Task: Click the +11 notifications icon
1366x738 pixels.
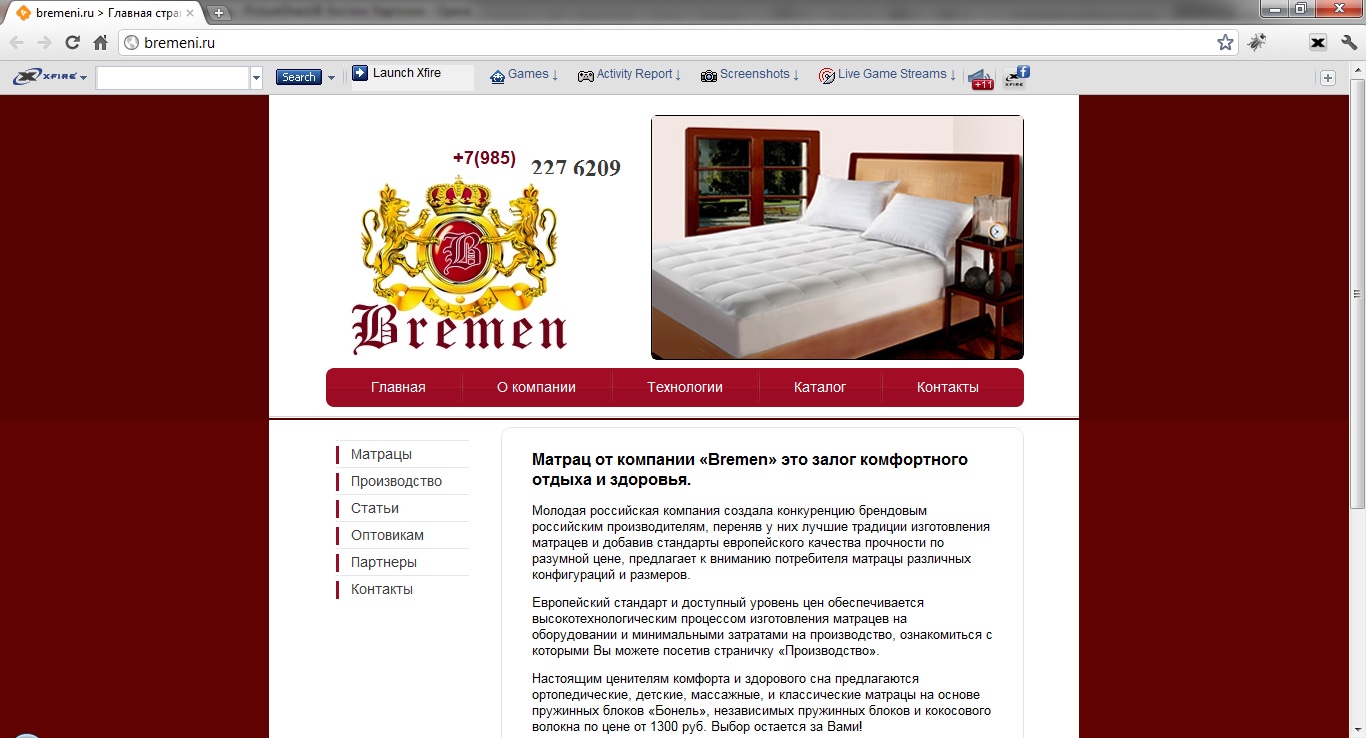Action: coord(981,77)
